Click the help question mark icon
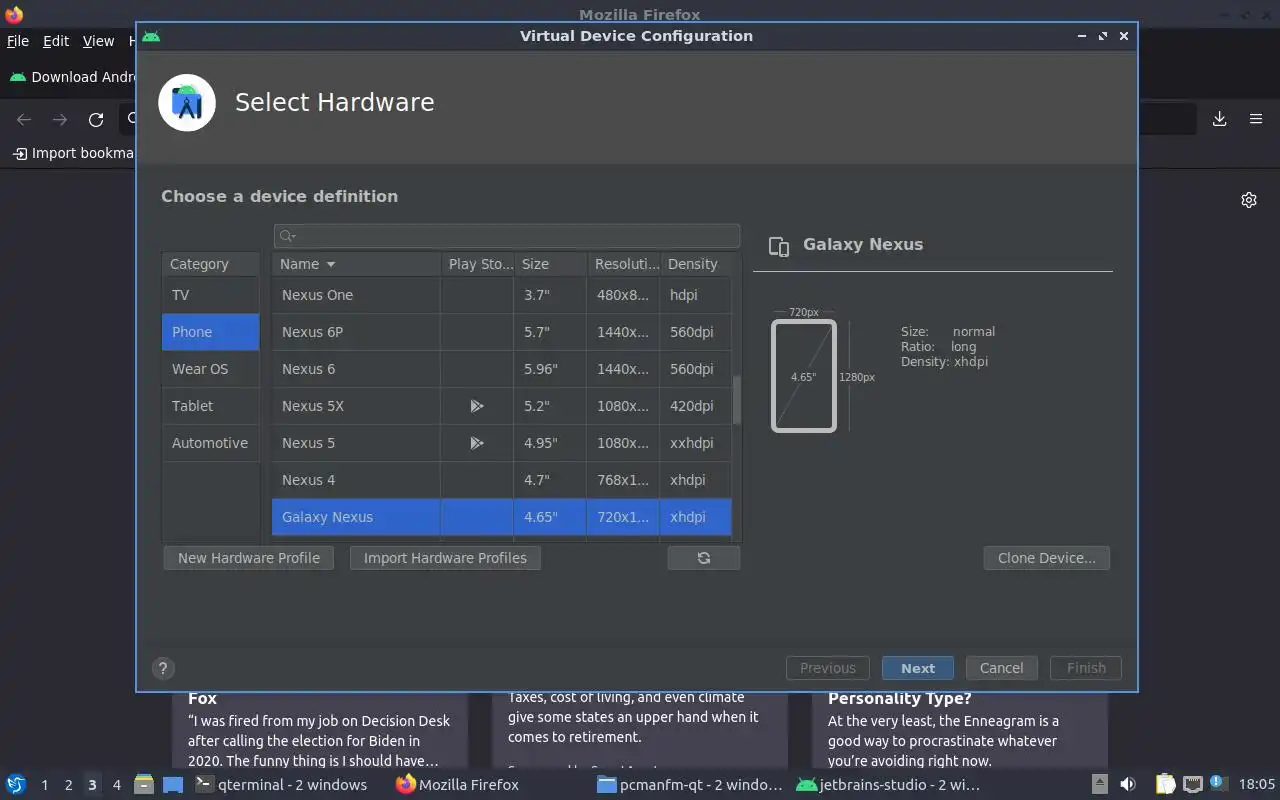Screen dimensions: 1280x800 163,669
